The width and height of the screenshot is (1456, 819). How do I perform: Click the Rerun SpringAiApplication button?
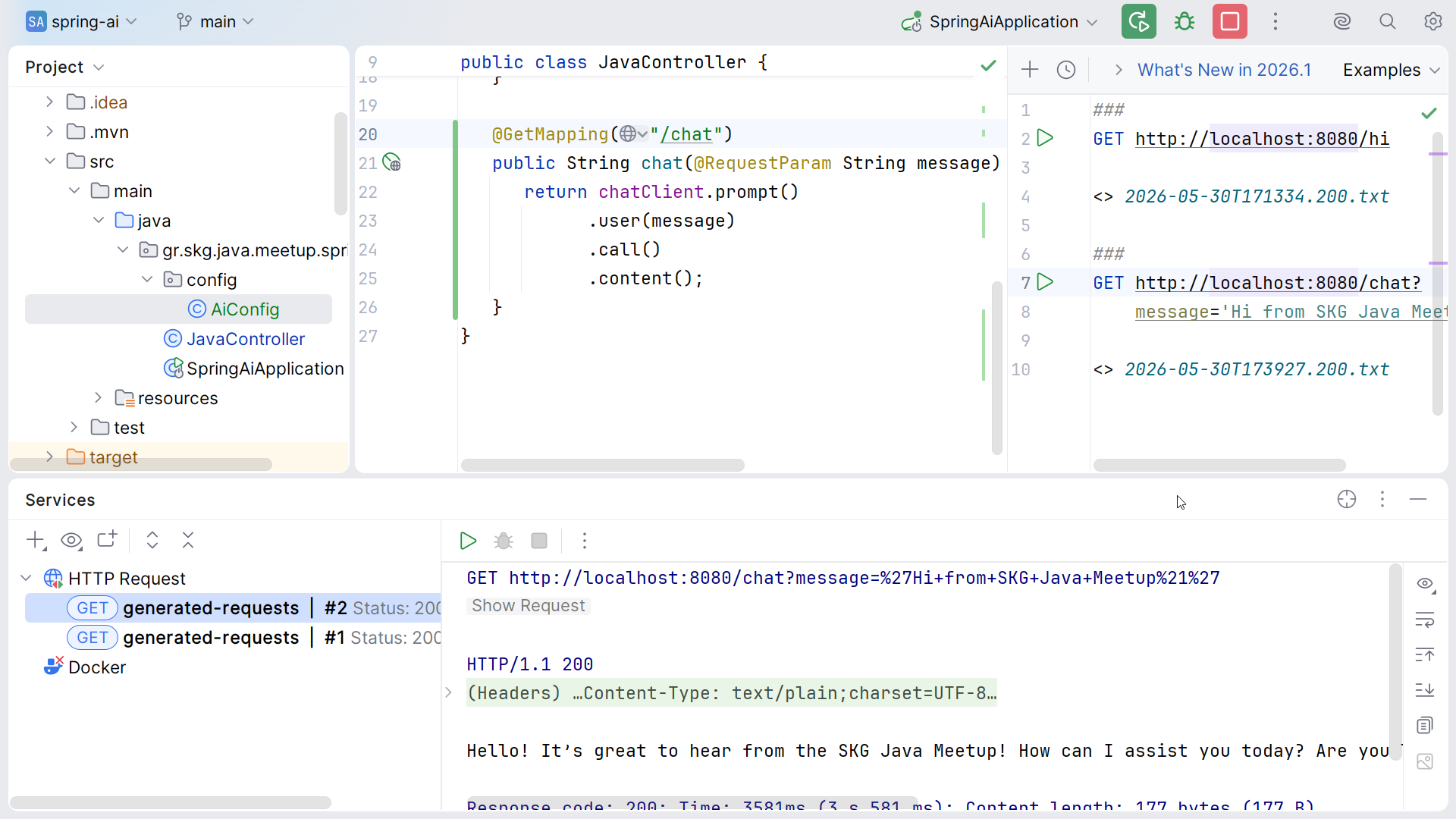point(1138,21)
